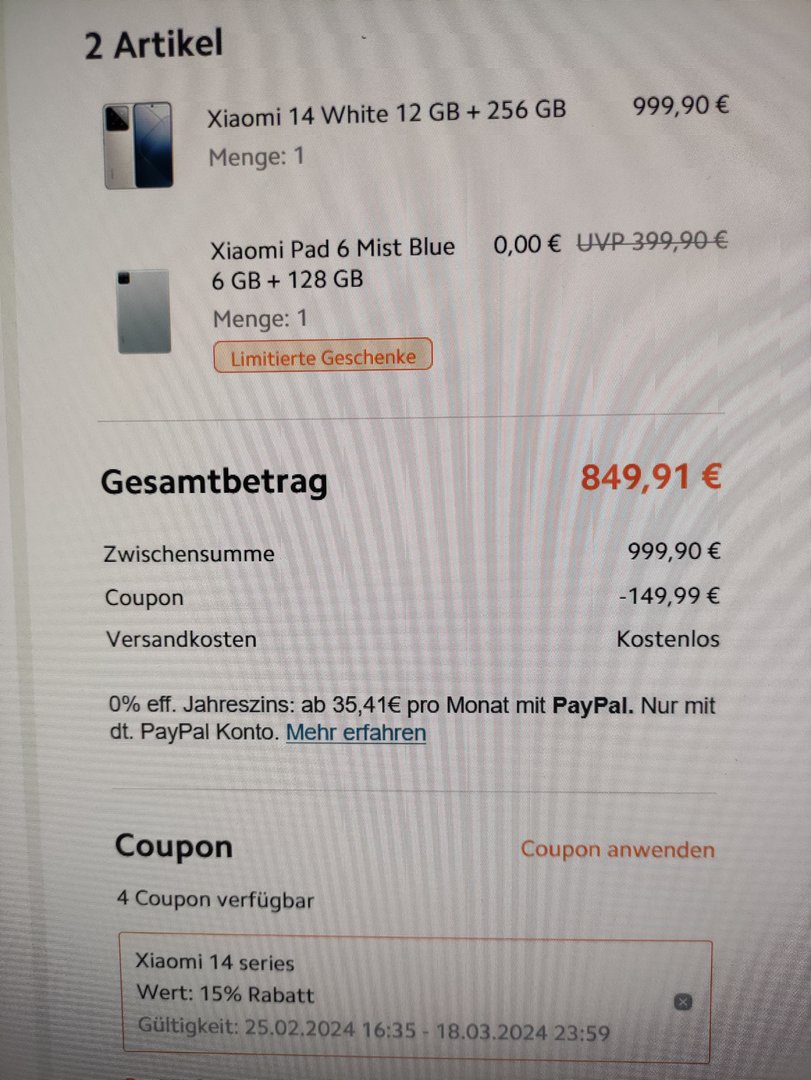Click Coupon anwenden
This screenshot has height=1080, width=811.
[x=617, y=849]
